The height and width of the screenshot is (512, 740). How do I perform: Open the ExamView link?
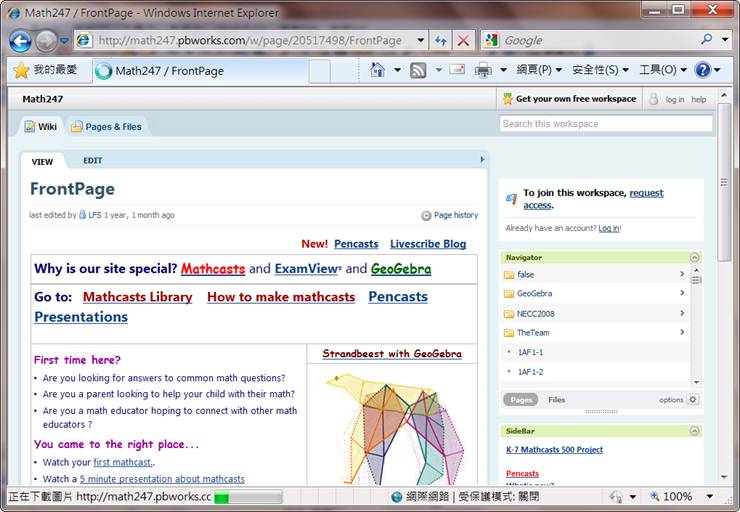point(308,269)
